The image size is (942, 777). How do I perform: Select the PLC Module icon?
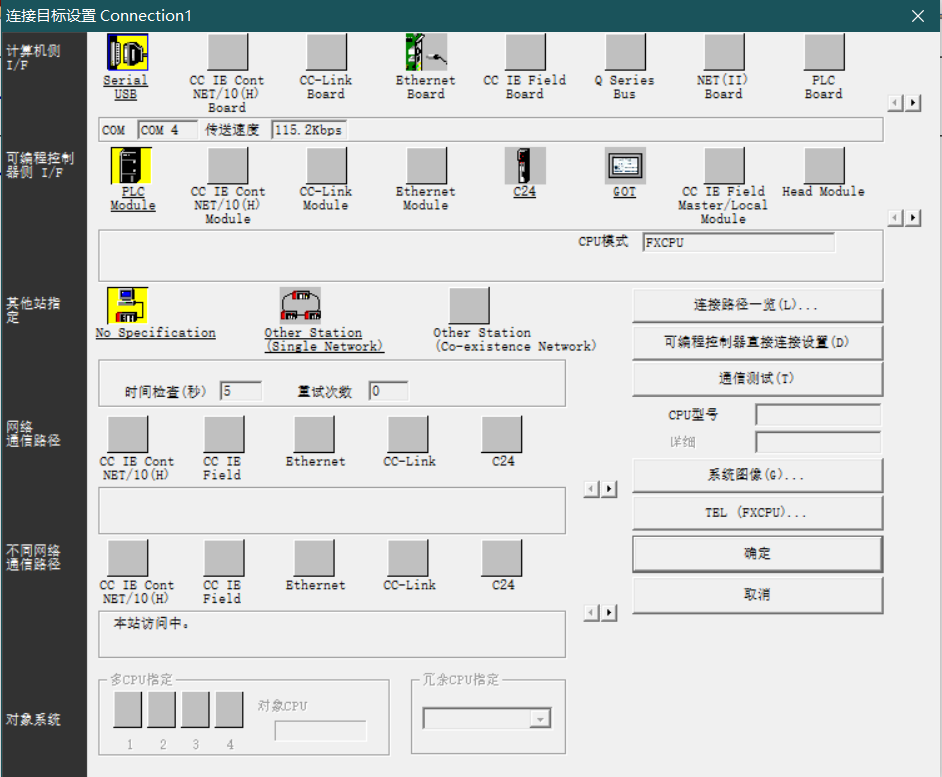[x=131, y=166]
